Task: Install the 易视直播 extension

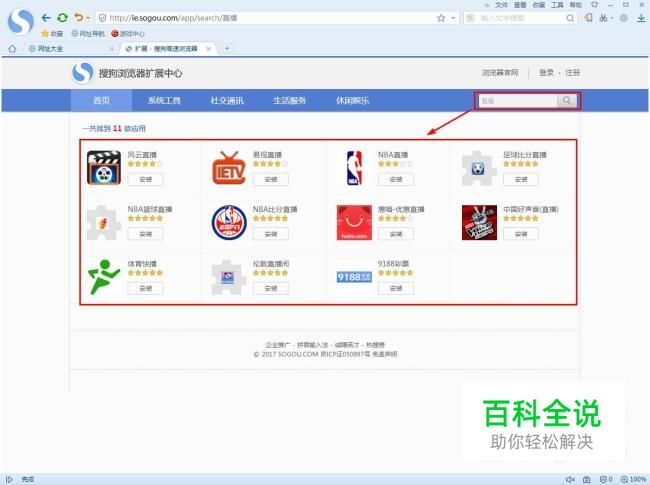Action: 271,179
